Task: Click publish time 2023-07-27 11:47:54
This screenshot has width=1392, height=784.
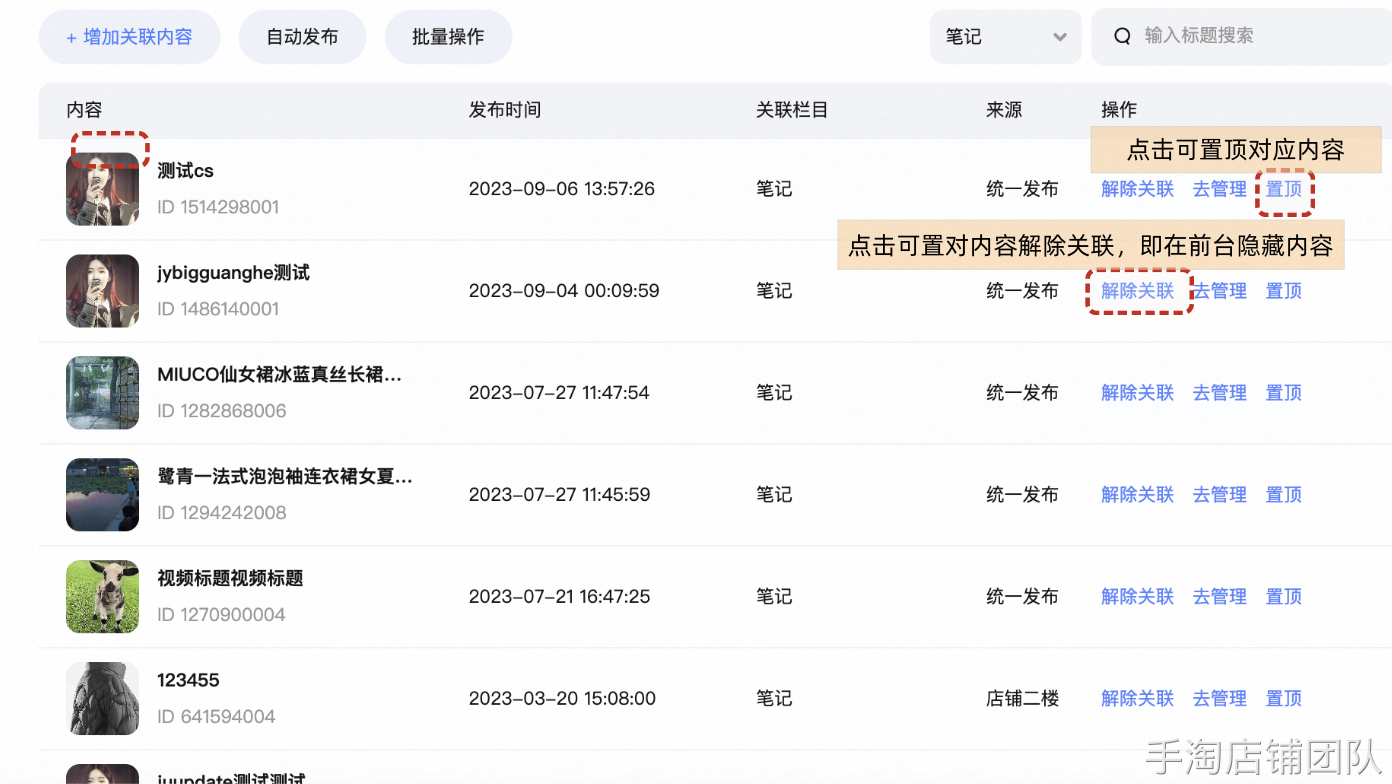Action: (x=559, y=393)
